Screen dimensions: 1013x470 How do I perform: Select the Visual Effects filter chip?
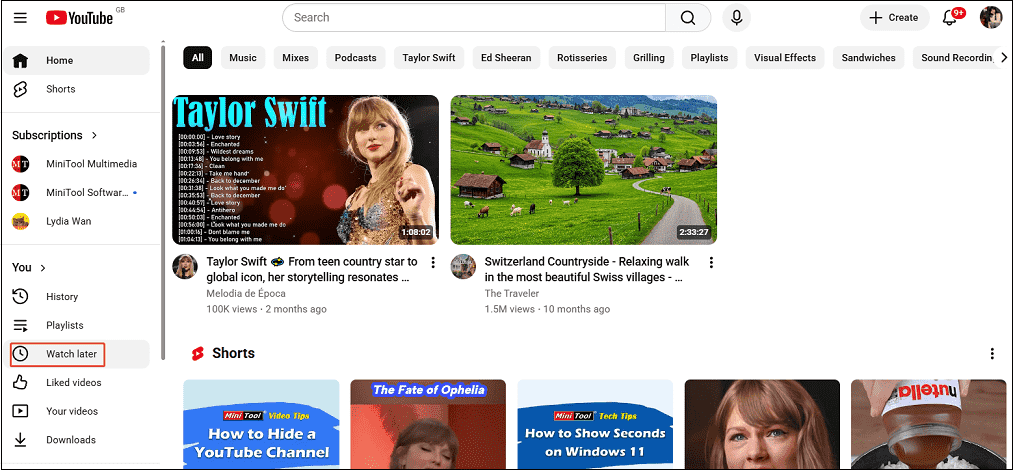[x=785, y=57]
